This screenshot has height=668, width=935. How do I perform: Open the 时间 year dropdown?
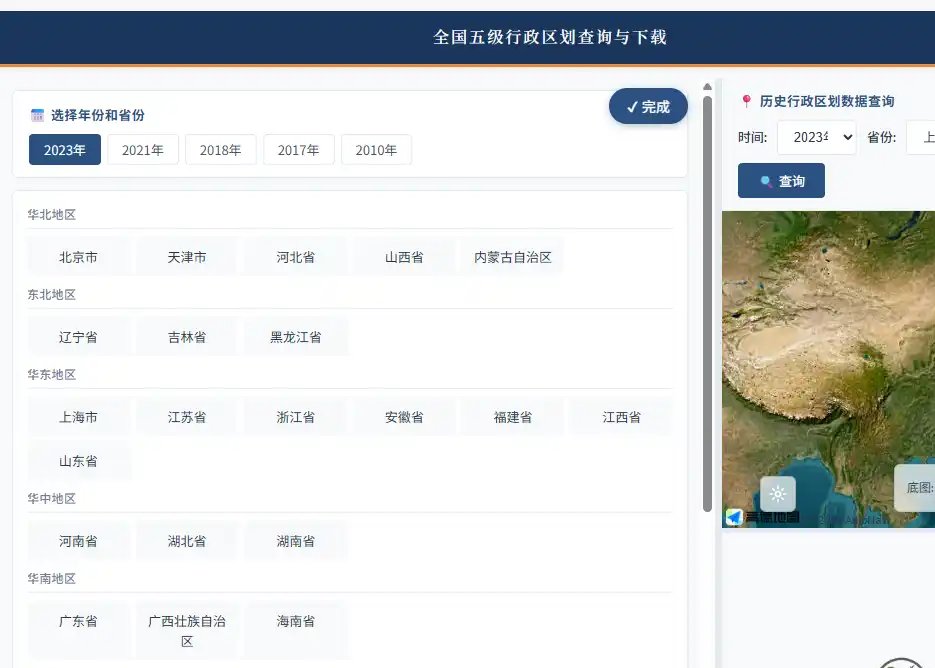817,137
